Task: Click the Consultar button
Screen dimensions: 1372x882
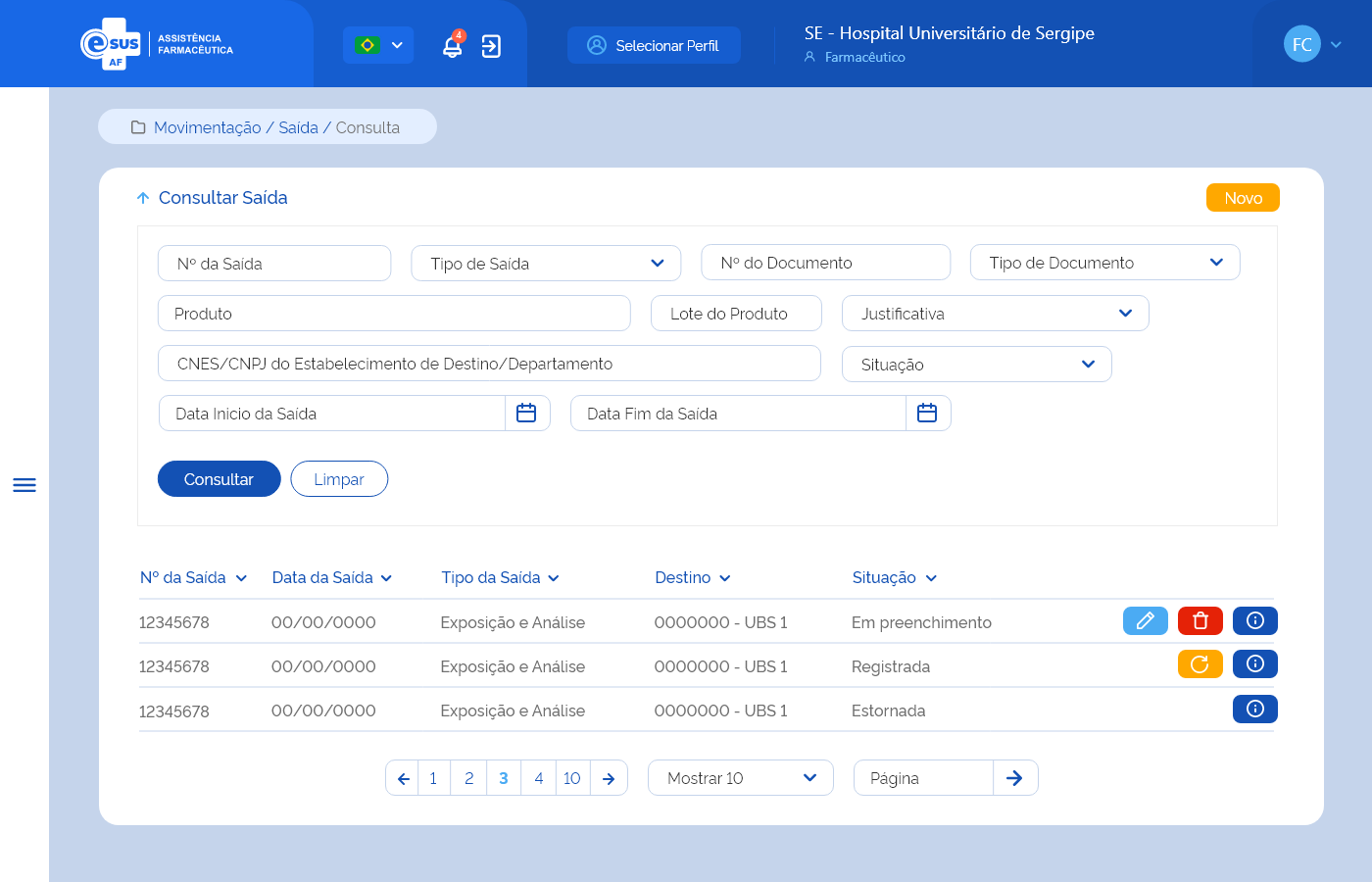Action: coord(219,479)
